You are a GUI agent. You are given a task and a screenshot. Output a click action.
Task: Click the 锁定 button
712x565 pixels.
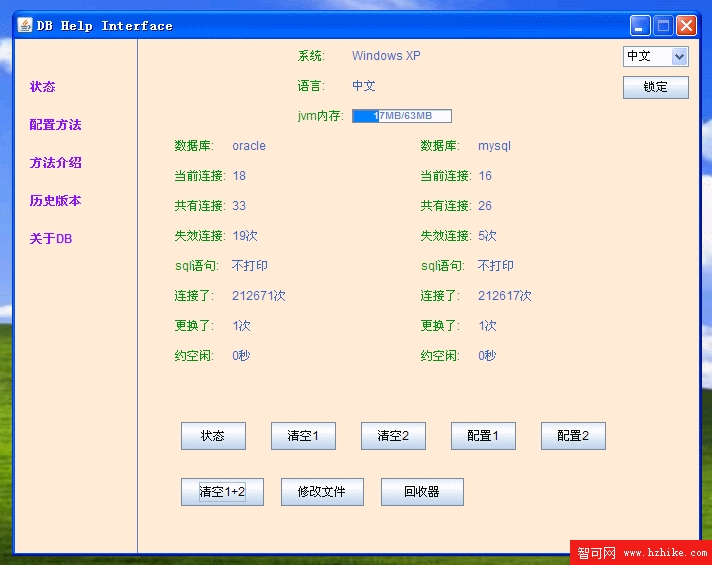point(656,87)
